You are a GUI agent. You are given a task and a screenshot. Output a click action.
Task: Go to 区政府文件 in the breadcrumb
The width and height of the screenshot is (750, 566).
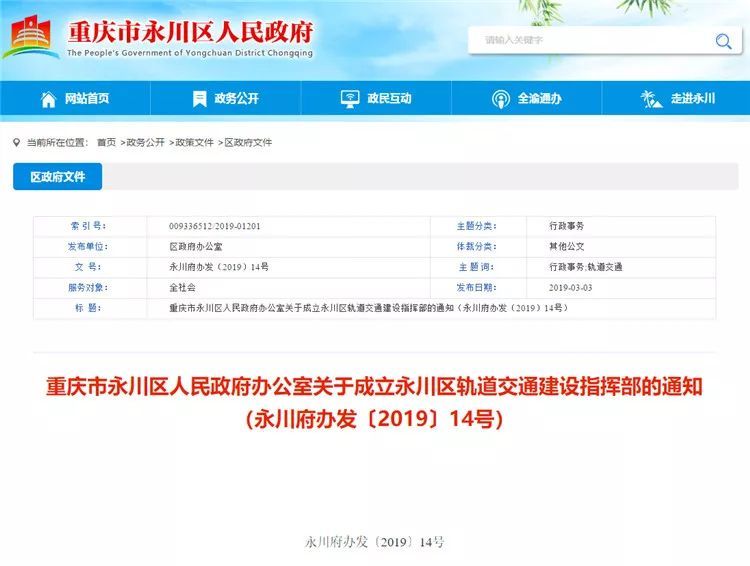248,143
